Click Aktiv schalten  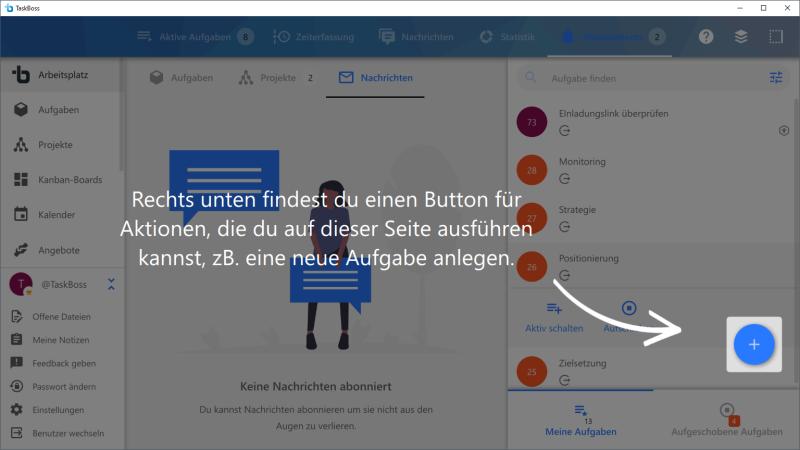coord(554,317)
